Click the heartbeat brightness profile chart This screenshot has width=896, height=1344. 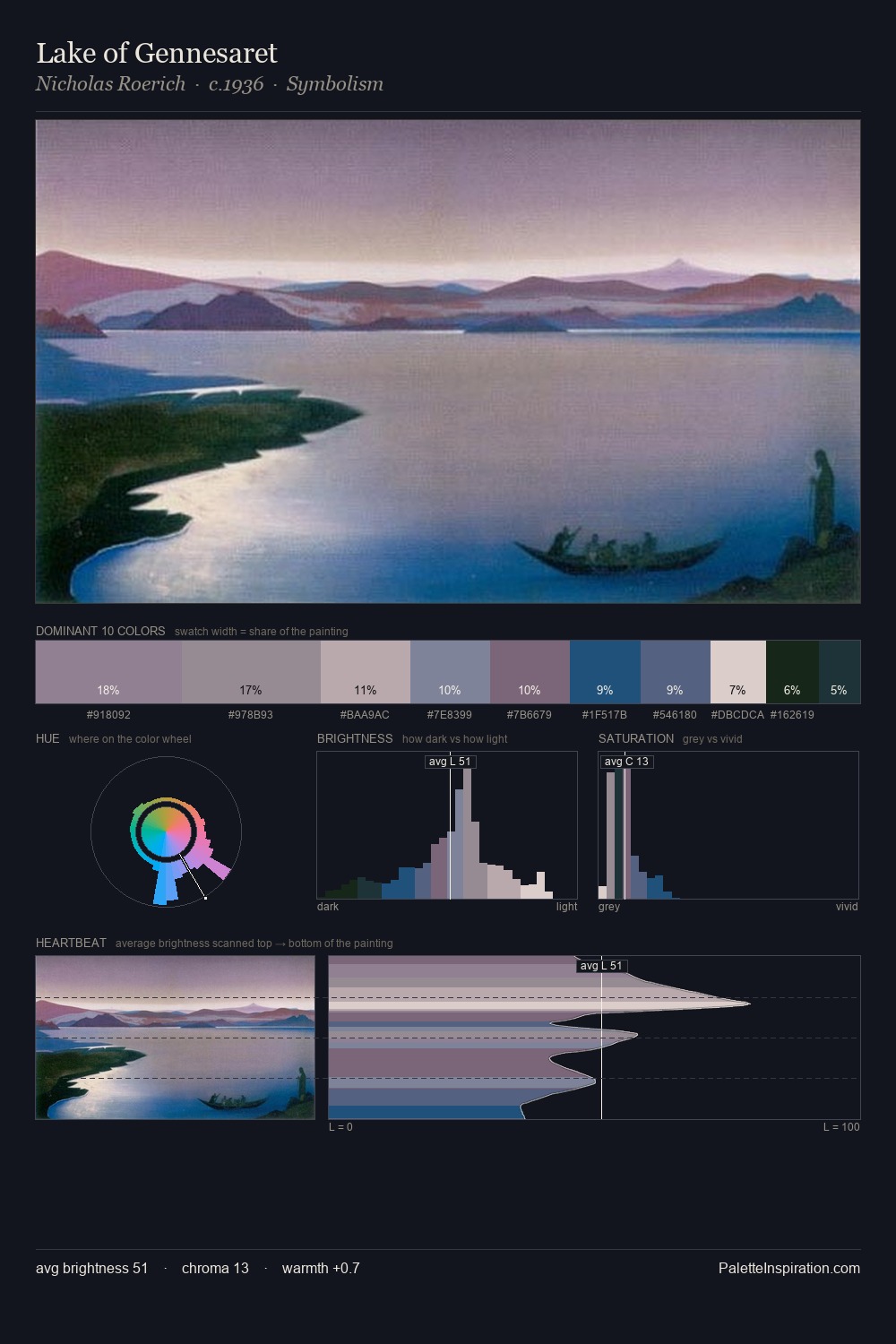(594, 1038)
